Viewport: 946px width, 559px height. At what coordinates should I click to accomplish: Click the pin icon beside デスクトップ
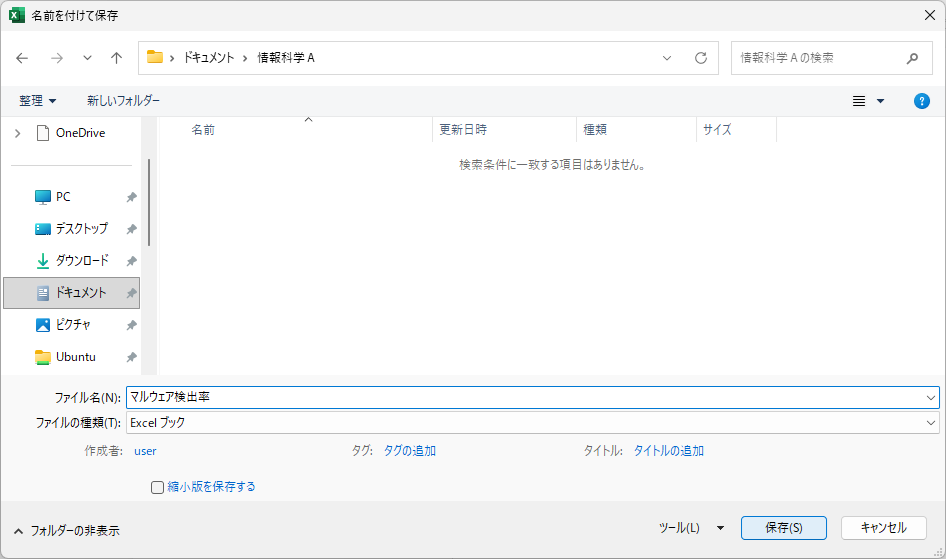pyautogui.click(x=131, y=229)
